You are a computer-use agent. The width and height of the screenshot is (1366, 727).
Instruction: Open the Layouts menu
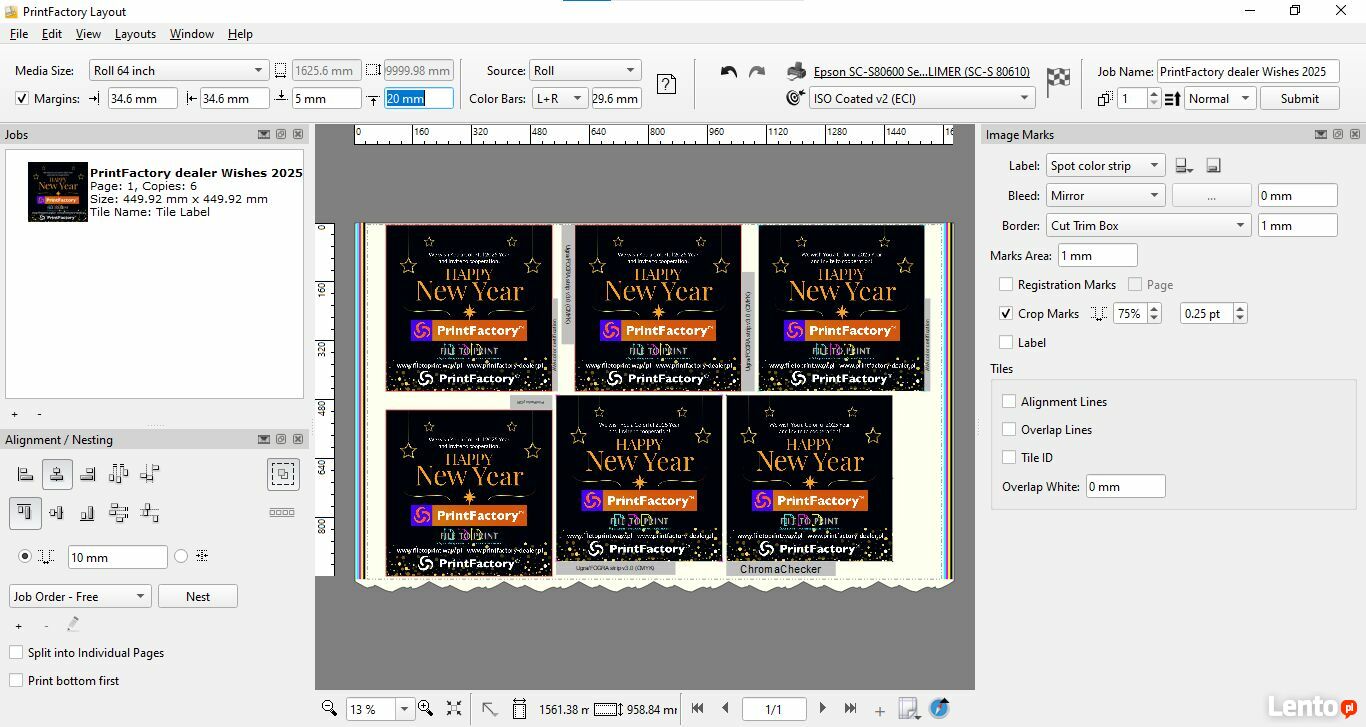(x=135, y=34)
